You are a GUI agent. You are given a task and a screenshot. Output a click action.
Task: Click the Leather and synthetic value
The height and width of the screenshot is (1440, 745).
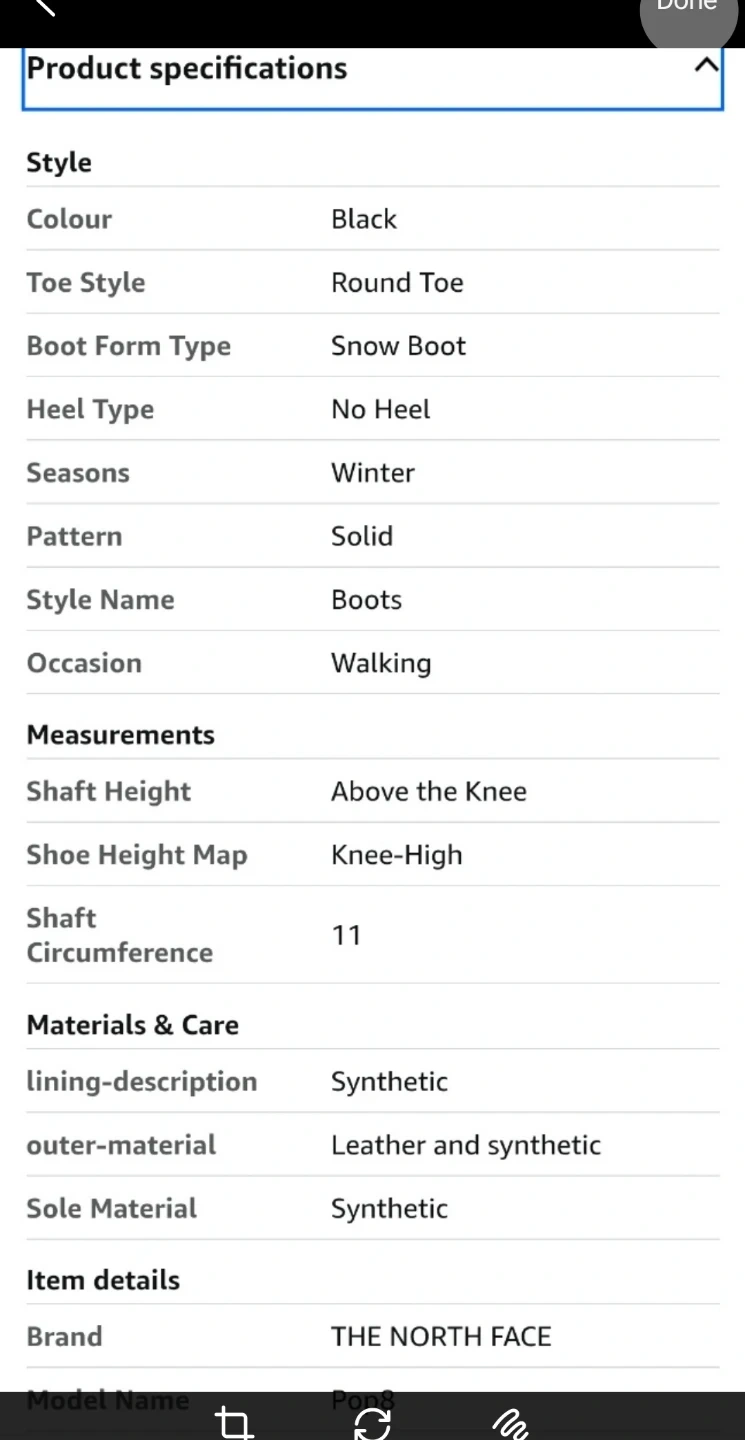tap(466, 1145)
